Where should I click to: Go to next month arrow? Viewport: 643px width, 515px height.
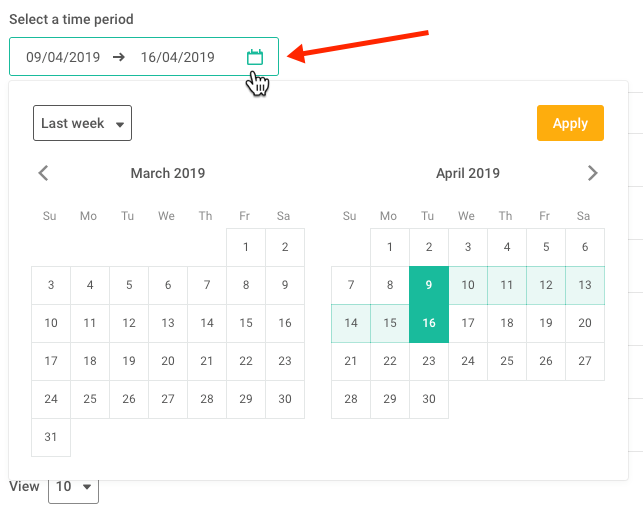pyautogui.click(x=593, y=173)
